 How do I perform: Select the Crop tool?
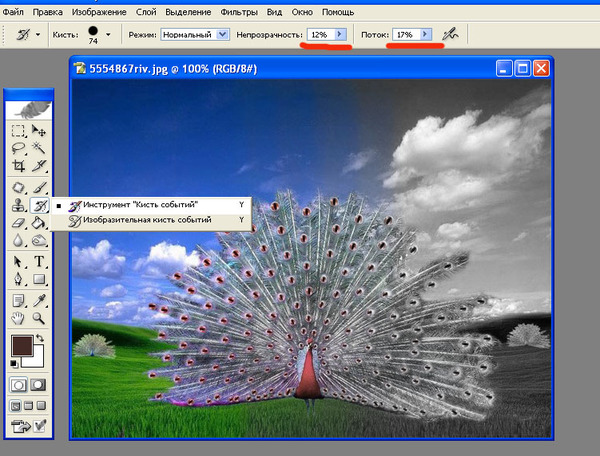(x=18, y=166)
